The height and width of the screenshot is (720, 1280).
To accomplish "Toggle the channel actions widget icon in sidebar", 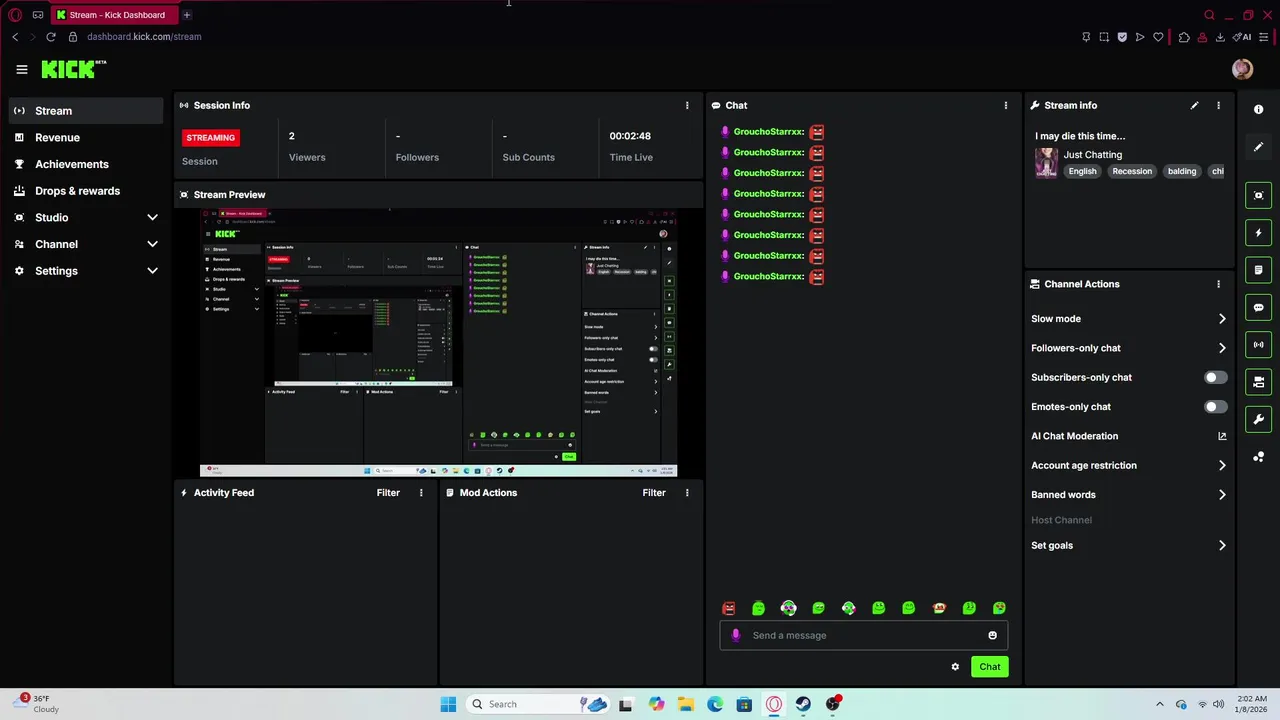I will pos(1259,382).
